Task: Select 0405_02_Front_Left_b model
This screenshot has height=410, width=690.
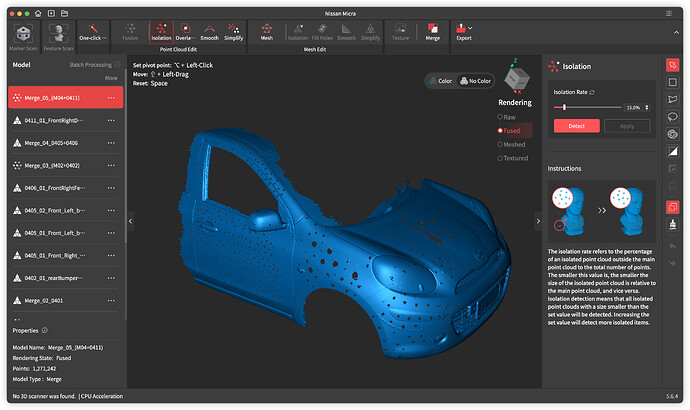Action: coord(66,210)
